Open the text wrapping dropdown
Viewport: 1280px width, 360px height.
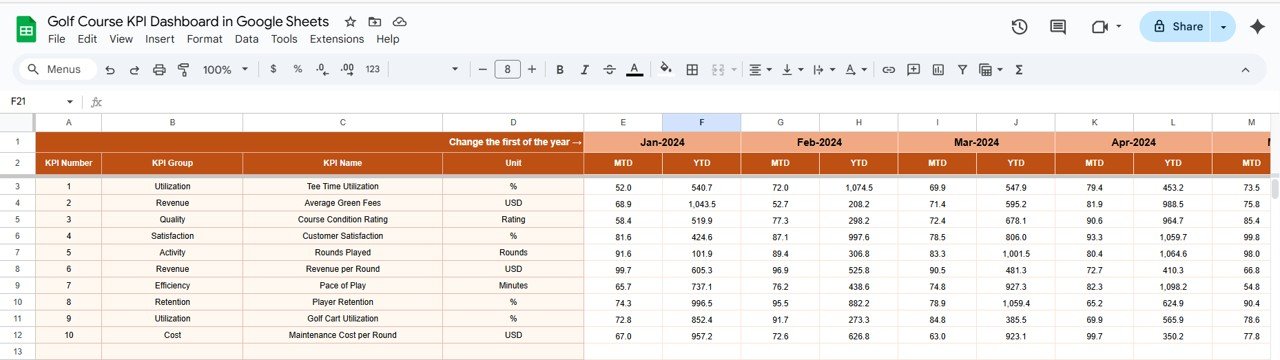pos(824,70)
